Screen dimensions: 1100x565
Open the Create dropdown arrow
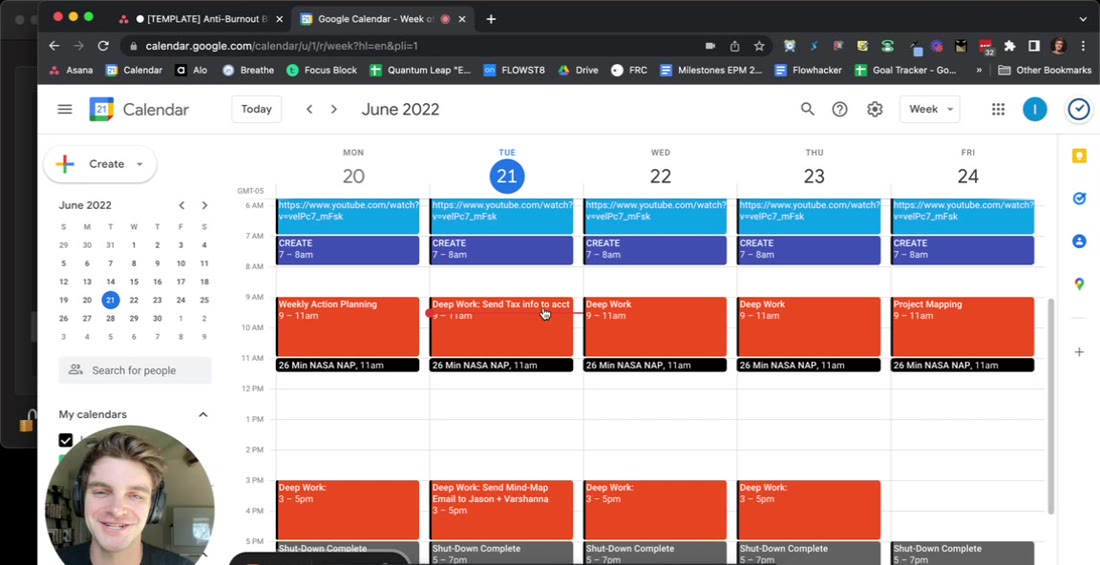pos(140,164)
